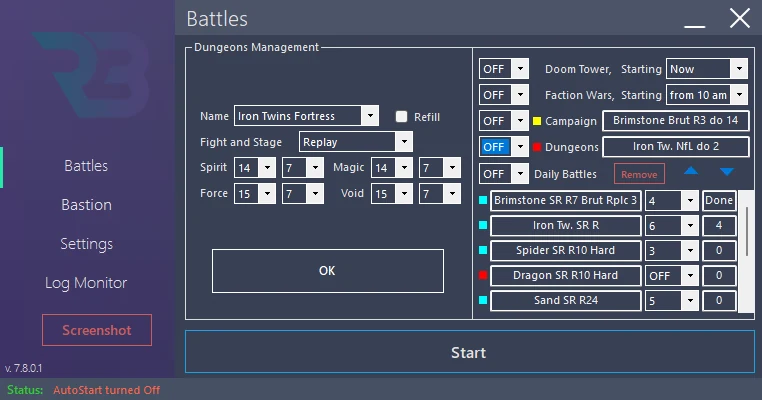Screen dimensions: 762x400
Task: Select Brimstone SR R7 Brut Rplc 3 entry
Action: [x=566, y=200]
